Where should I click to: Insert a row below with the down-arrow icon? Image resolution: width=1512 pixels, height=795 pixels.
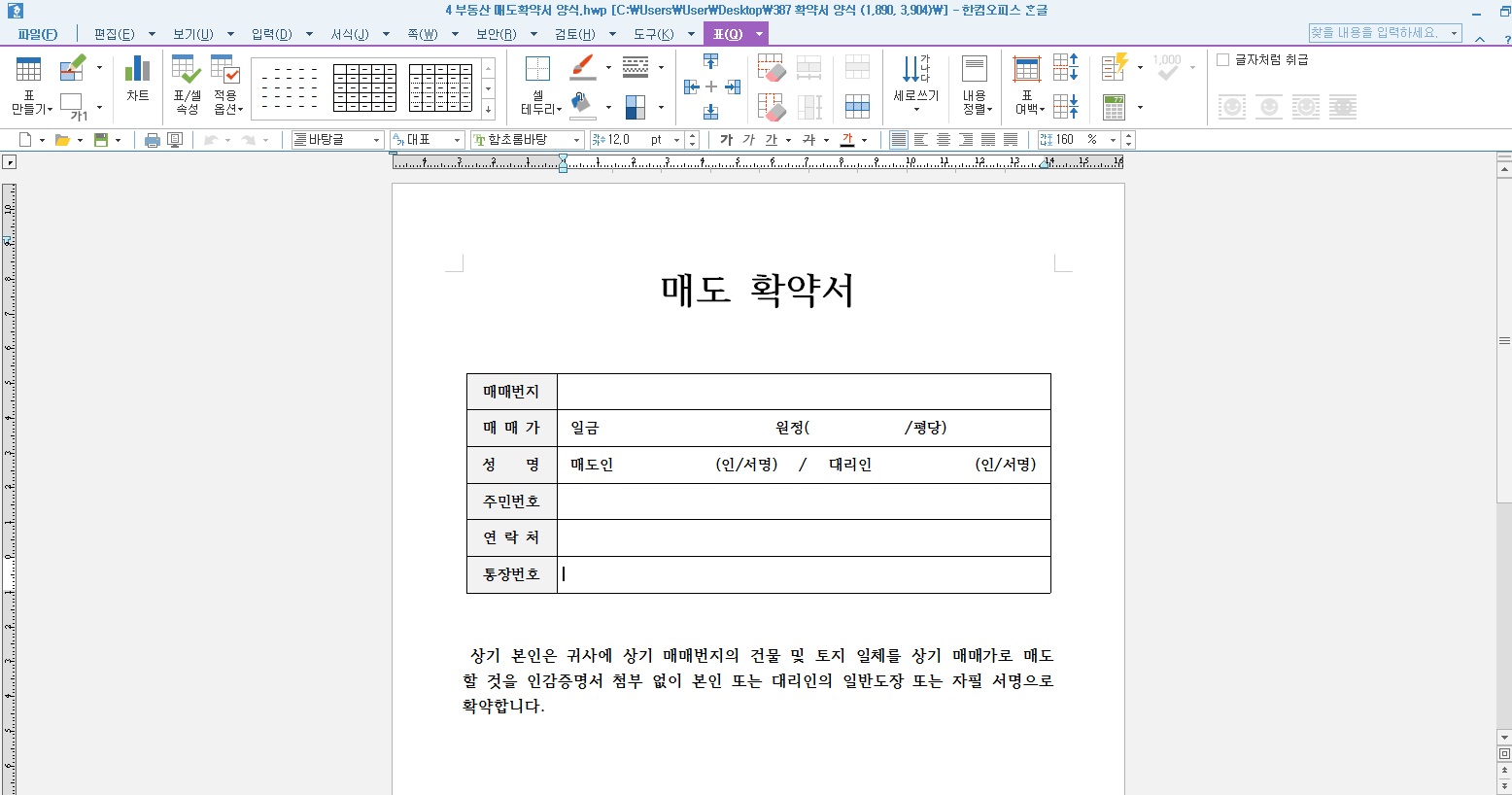coord(711,112)
